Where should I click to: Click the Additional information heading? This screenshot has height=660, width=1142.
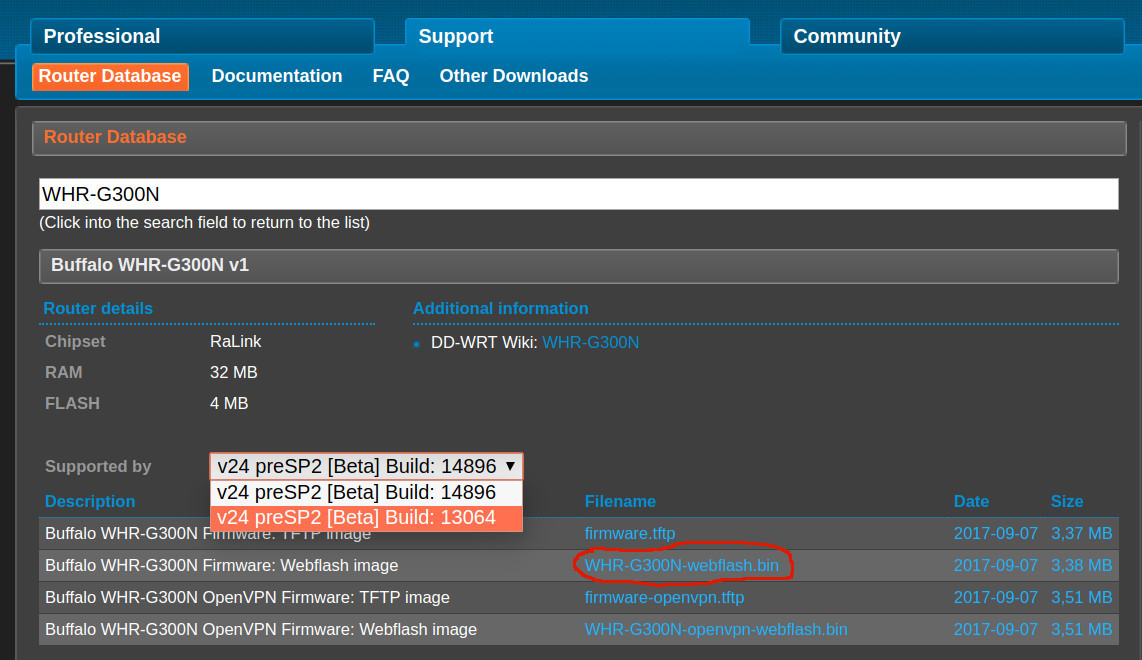point(500,308)
